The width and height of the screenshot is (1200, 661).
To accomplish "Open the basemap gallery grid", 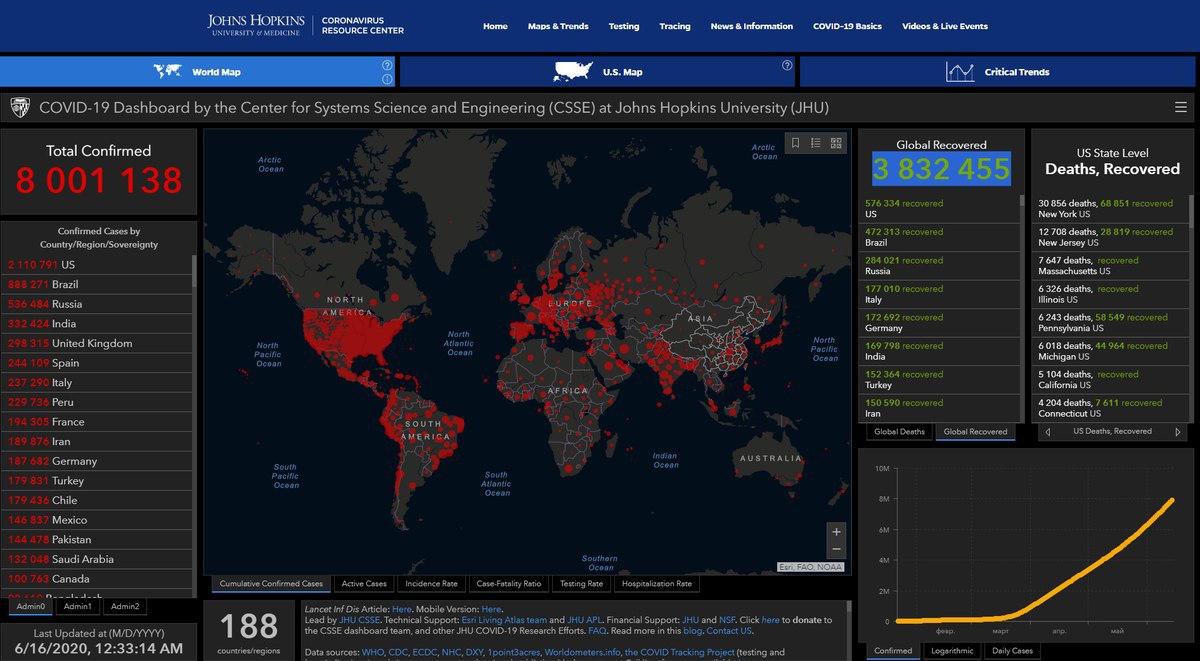I will tap(836, 143).
